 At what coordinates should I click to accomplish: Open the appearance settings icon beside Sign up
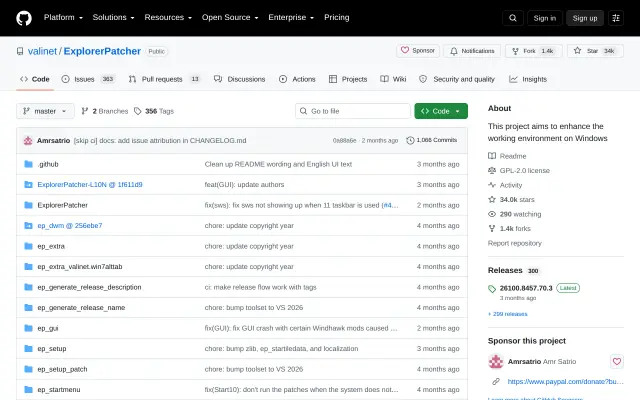[x=616, y=18]
